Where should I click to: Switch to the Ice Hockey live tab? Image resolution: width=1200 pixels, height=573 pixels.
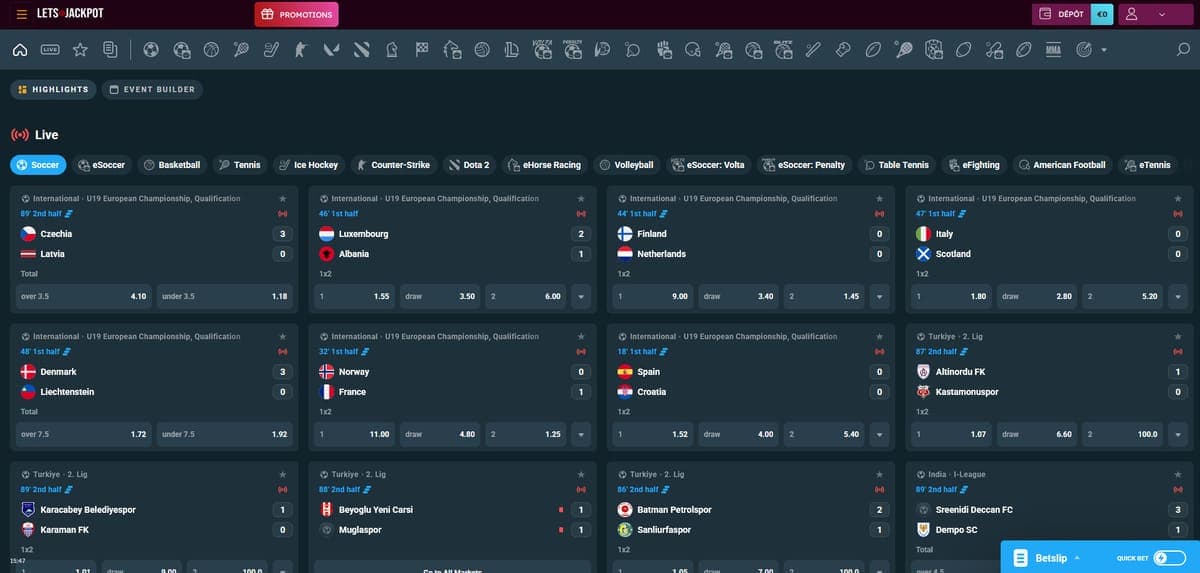(x=309, y=165)
